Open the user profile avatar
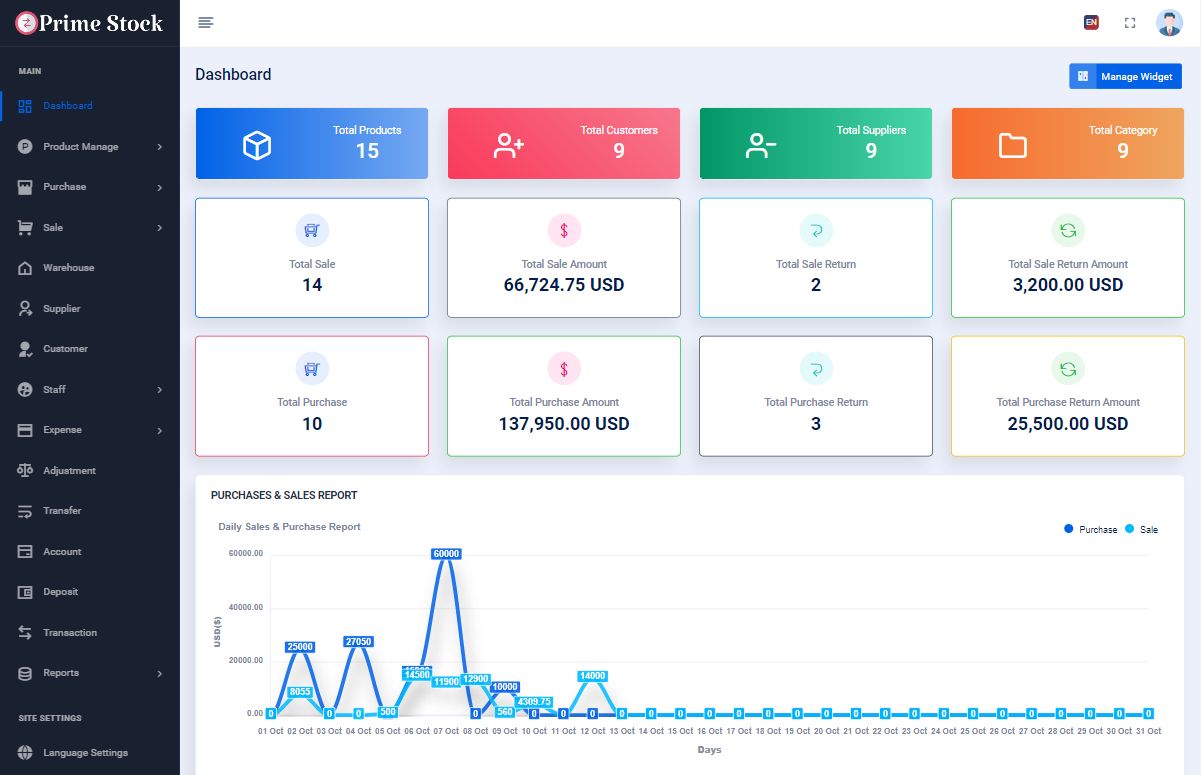1201x775 pixels. click(1168, 23)
